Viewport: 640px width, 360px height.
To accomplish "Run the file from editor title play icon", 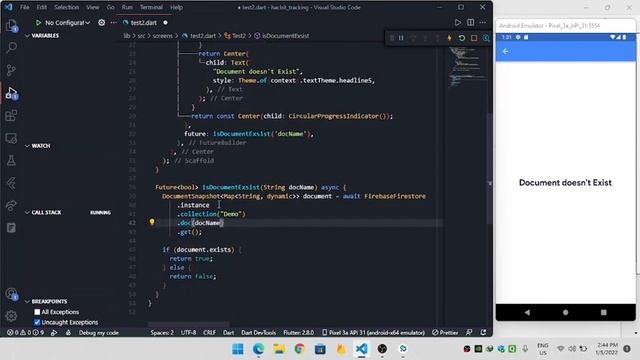I will click(458, 22).
